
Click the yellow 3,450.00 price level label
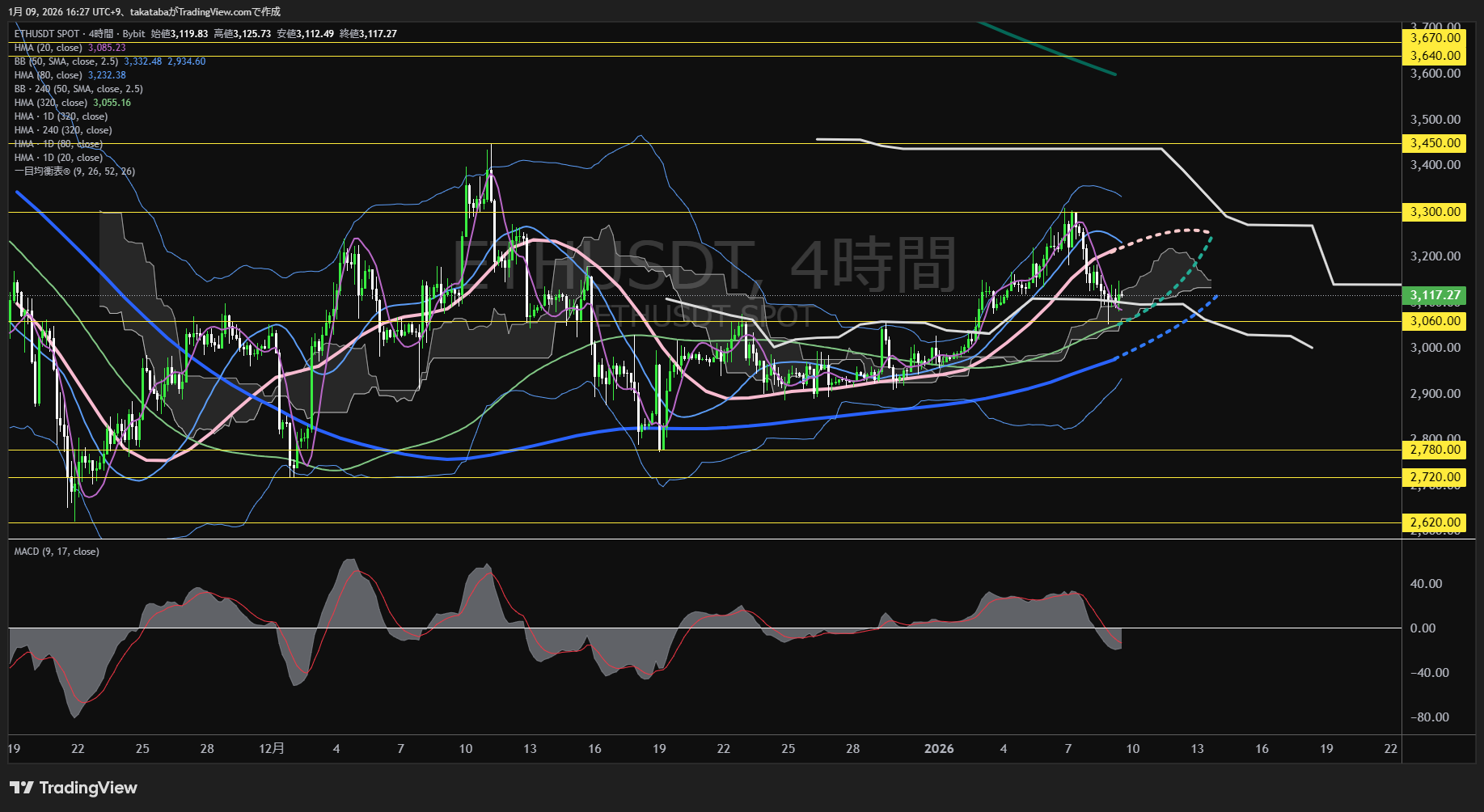tap(1435, 143)
